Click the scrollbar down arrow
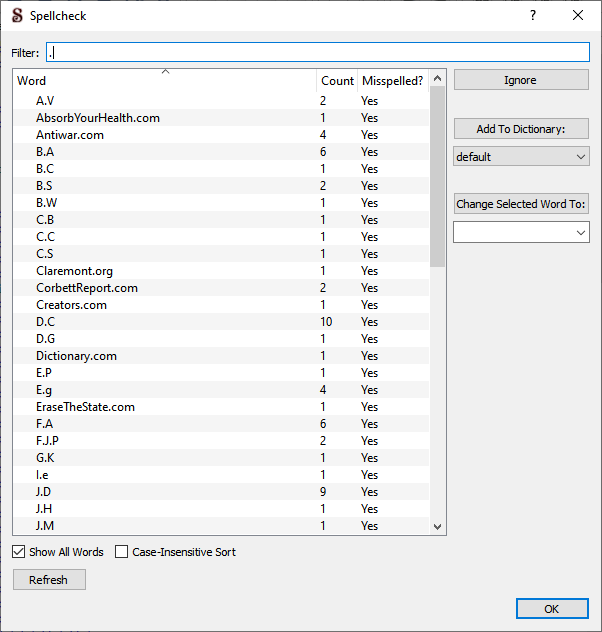602x632 pixels. point(437,527)
